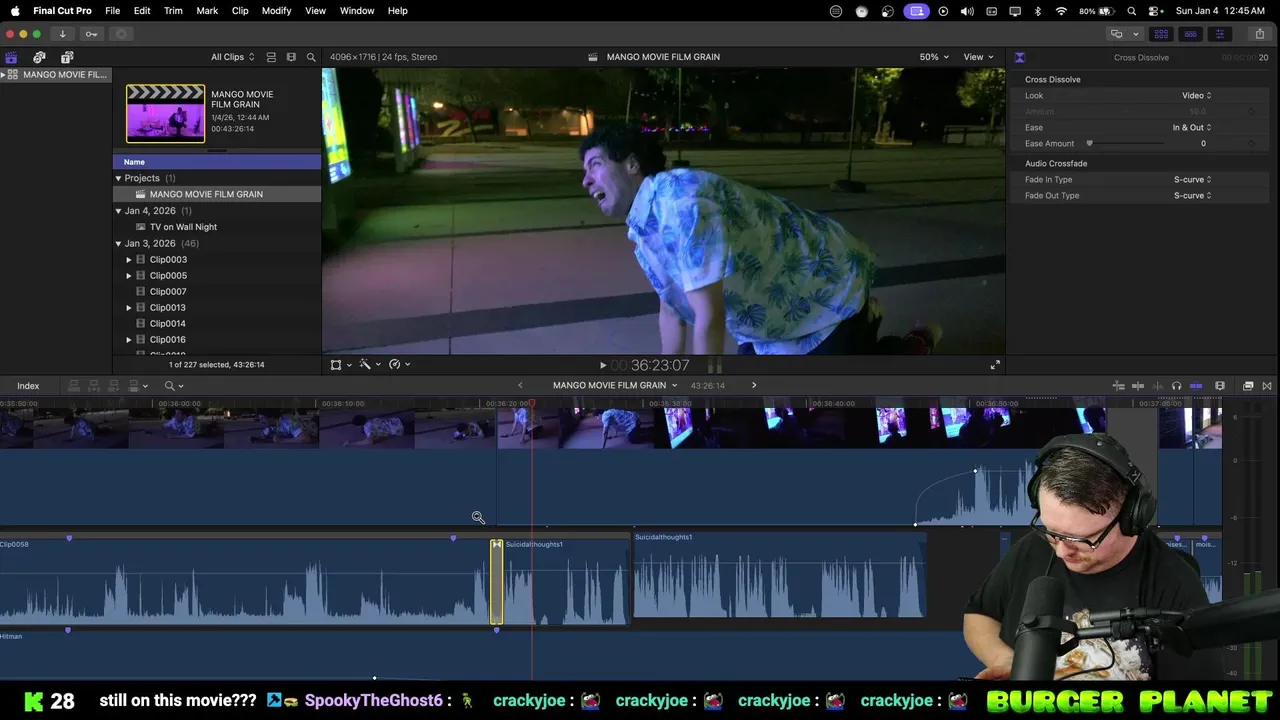The height and width of the screenshot is (720, 1280).
Task: Toggle clip appearance filmstrip/list view icon
Action: (x=271, y=57)
